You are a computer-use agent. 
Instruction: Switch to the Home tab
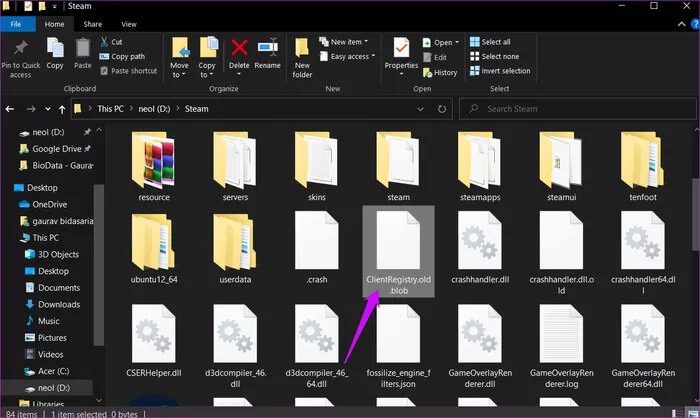[54, 24]
